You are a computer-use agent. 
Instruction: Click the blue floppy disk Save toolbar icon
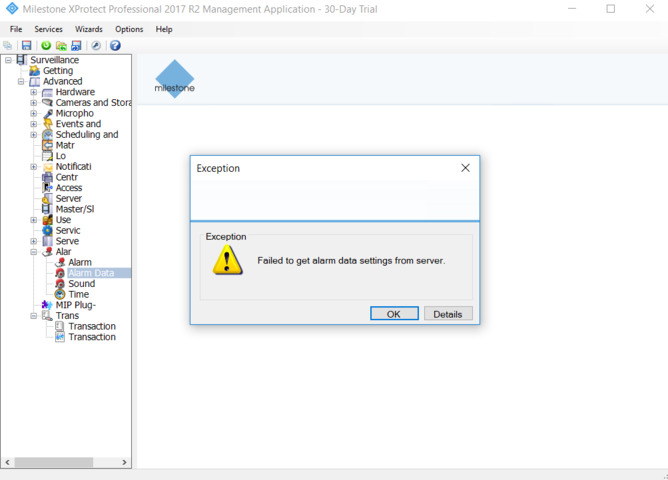[x=26, y=46]
